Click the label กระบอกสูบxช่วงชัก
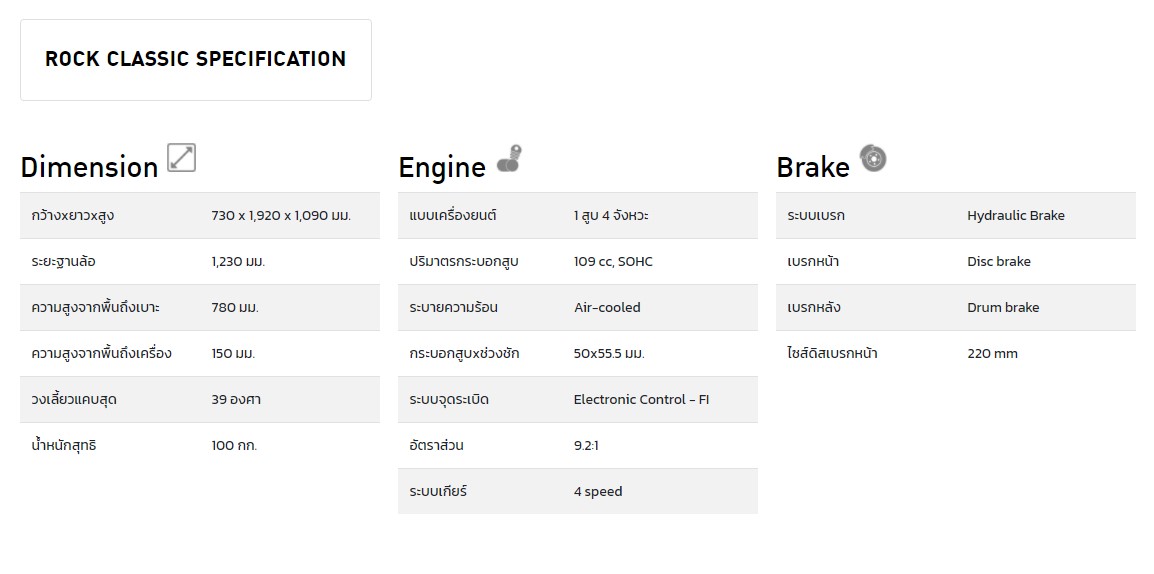 click(464, 353)
